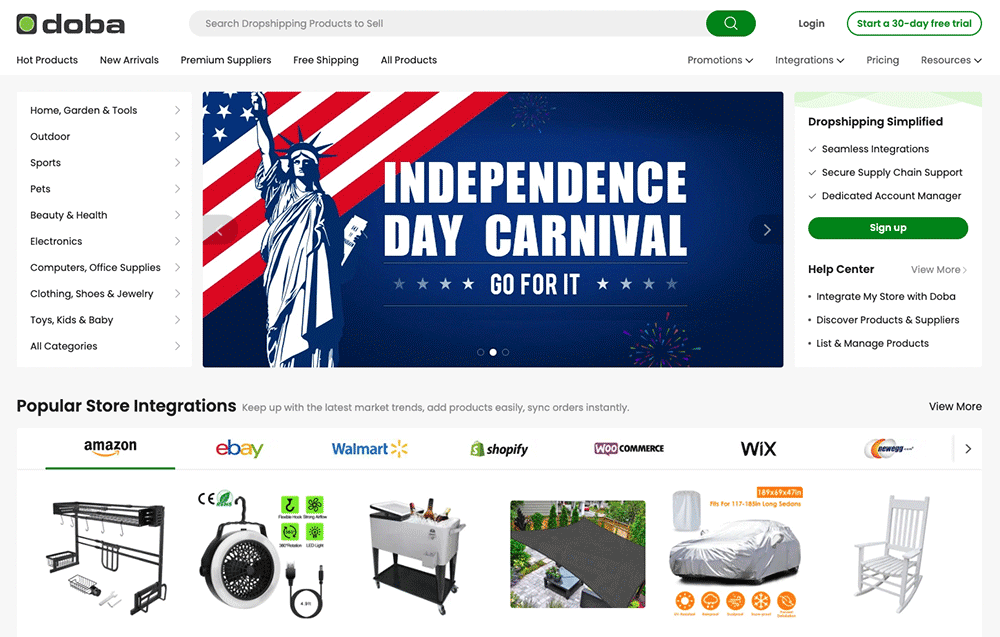Image resolution: width=1000 pixels, height=637 pixels.
Task: Select the WooCommerce integration logo
Action: [x=629, y=449]
